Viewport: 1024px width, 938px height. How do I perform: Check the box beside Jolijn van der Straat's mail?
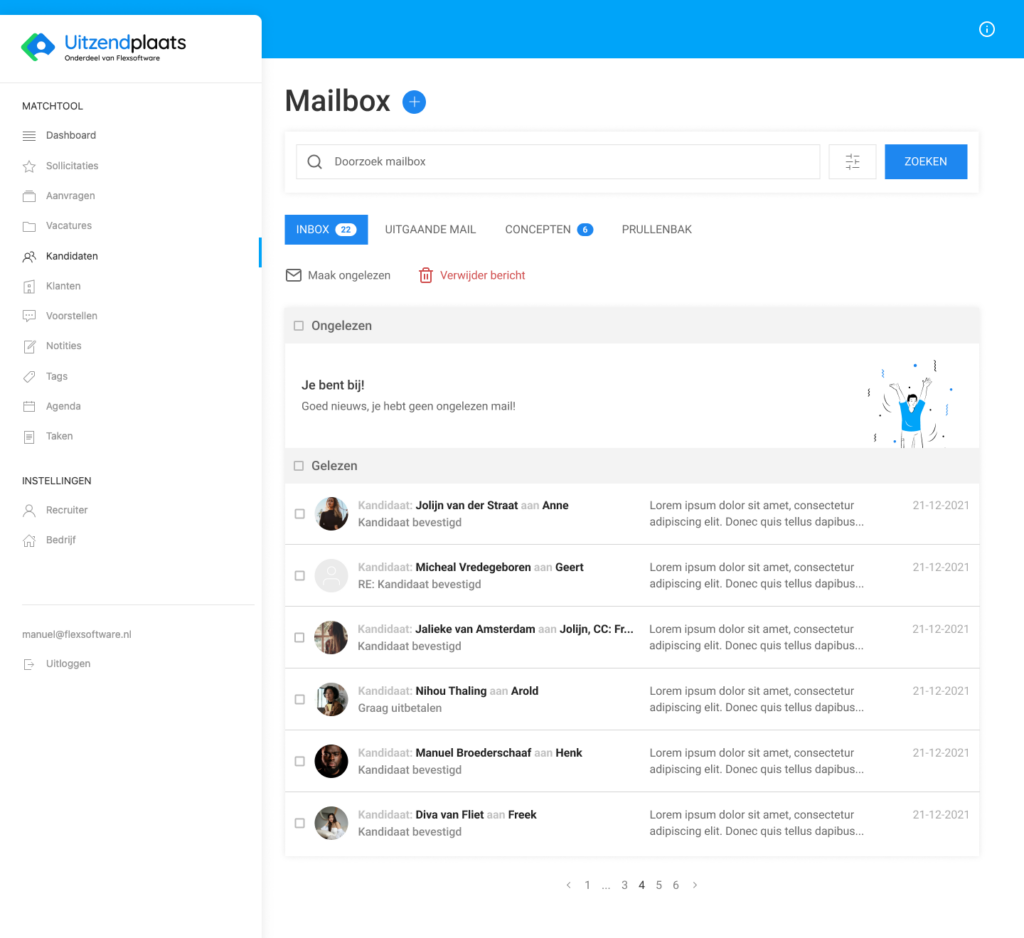[x=298, y=513]
